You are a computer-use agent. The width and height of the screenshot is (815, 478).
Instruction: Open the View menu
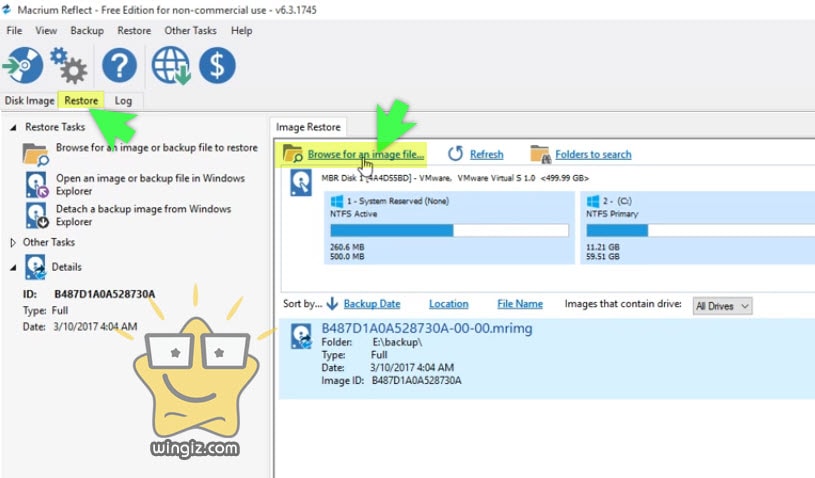(x=46, y=31)
